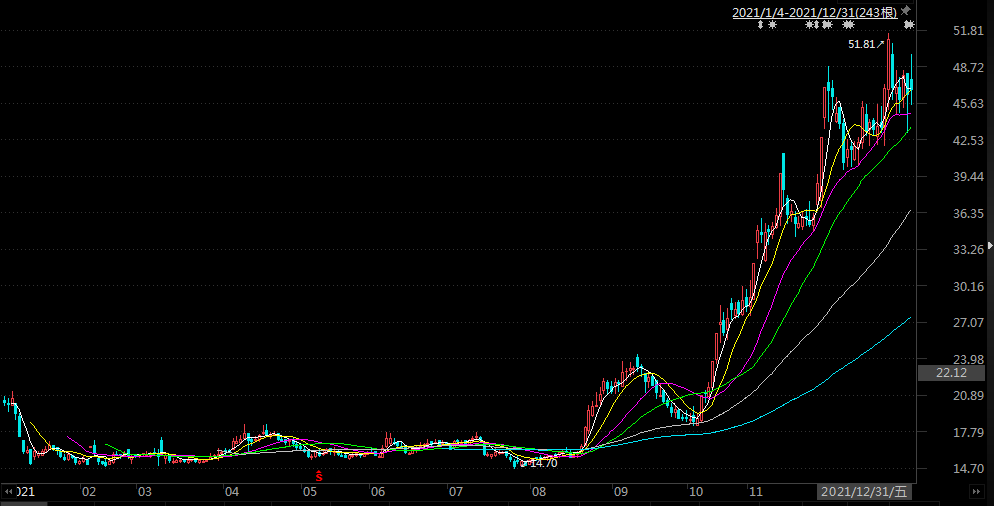Click the 03 month label on time axis

pyautogui.click(x=145, y=492)
